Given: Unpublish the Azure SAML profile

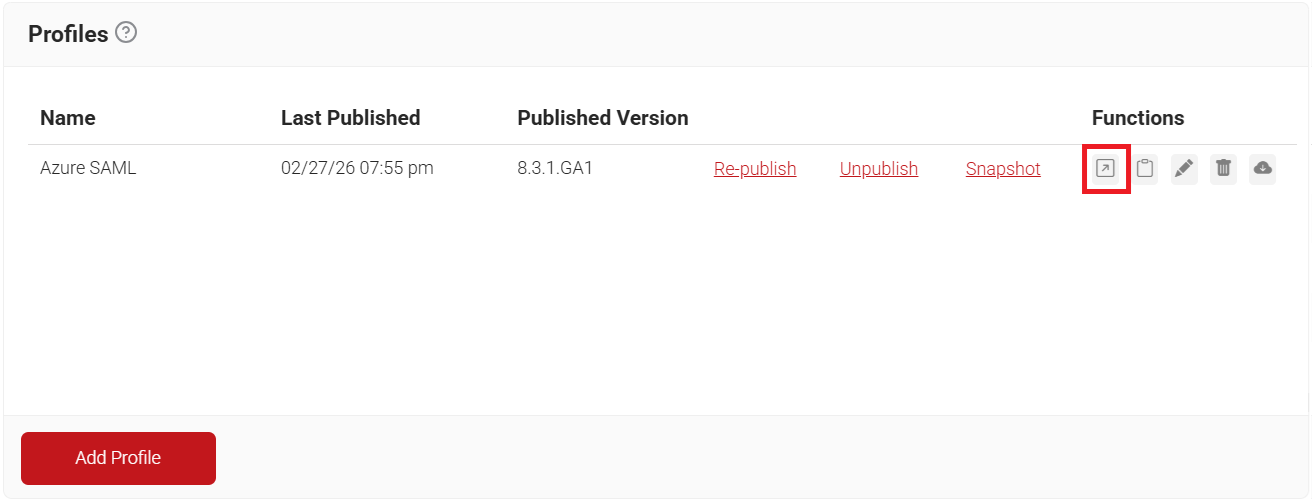Looking at the screenshot, I should 879,169.
